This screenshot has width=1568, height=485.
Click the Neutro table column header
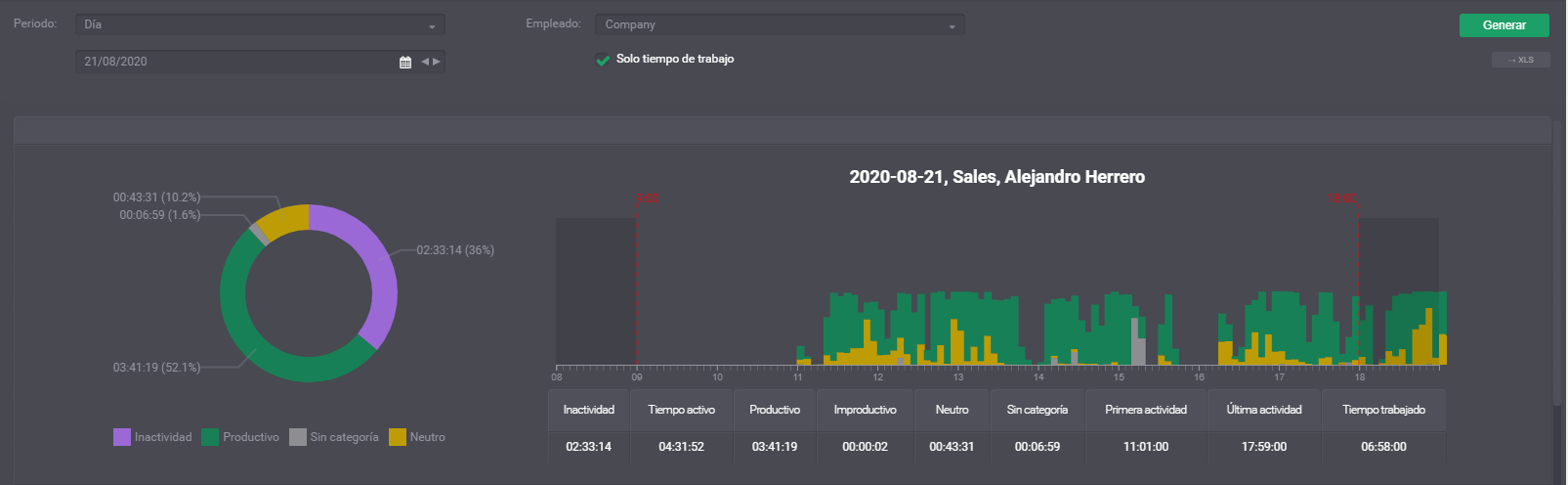[x=952, y=410]
